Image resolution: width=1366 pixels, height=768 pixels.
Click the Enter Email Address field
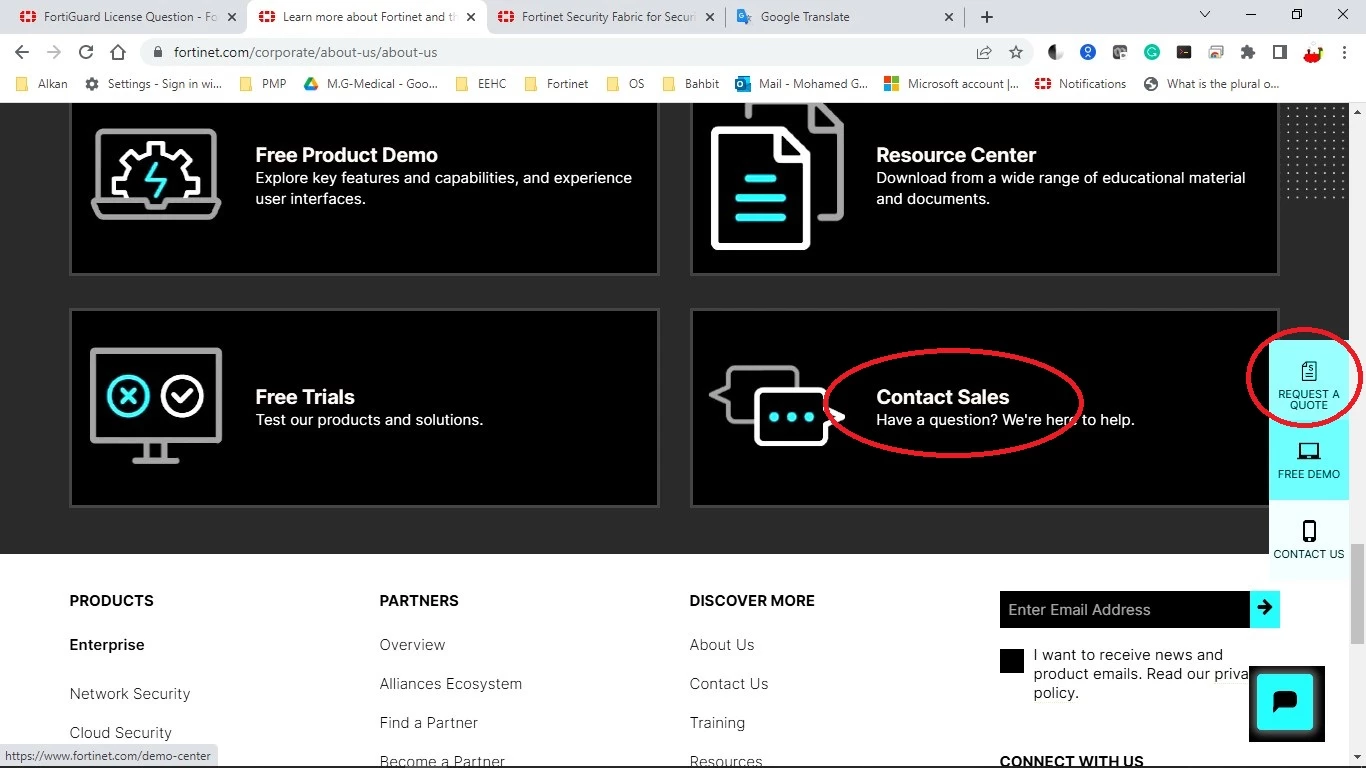[x=1125, y=609]
